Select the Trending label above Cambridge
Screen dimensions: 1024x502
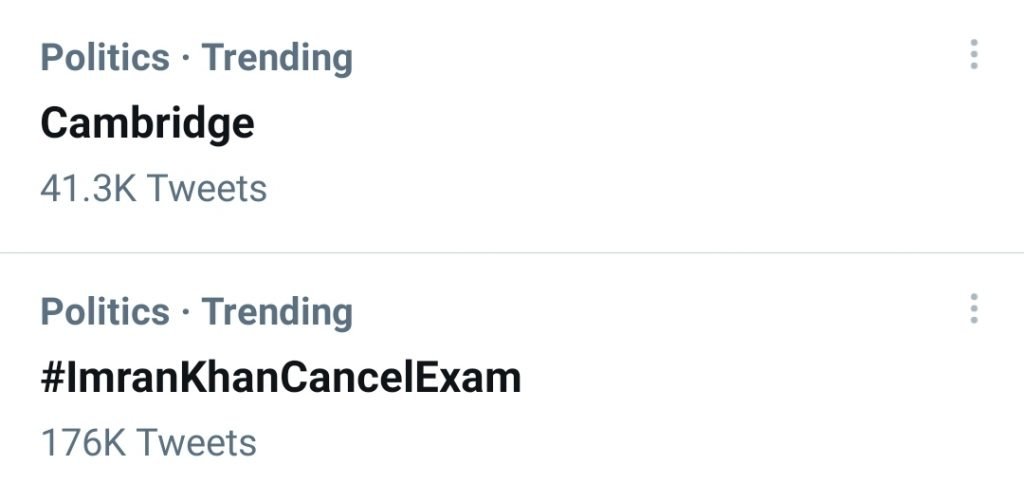click(277, 58)
